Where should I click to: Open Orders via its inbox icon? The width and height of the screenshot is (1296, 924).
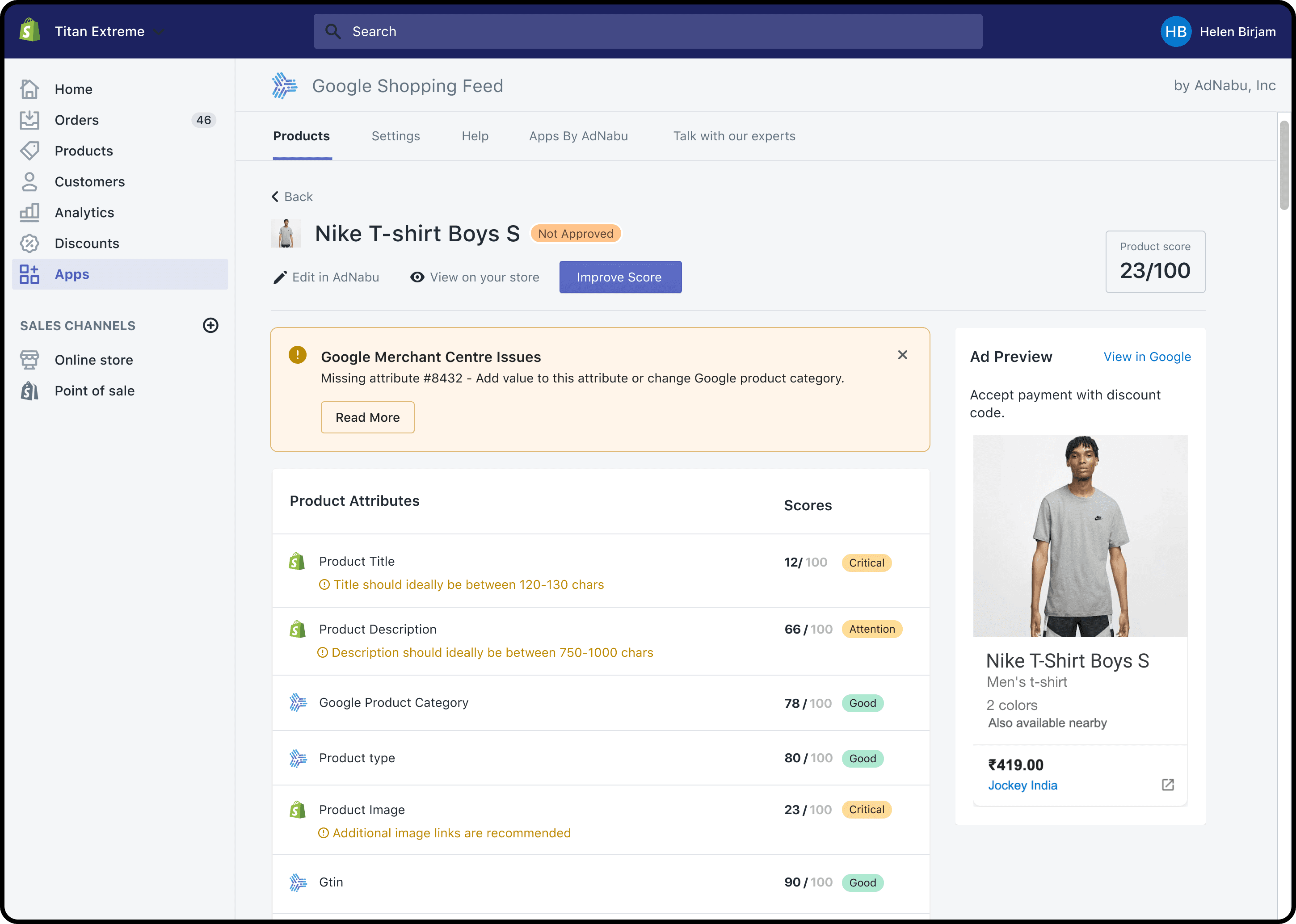click(29, 120)
